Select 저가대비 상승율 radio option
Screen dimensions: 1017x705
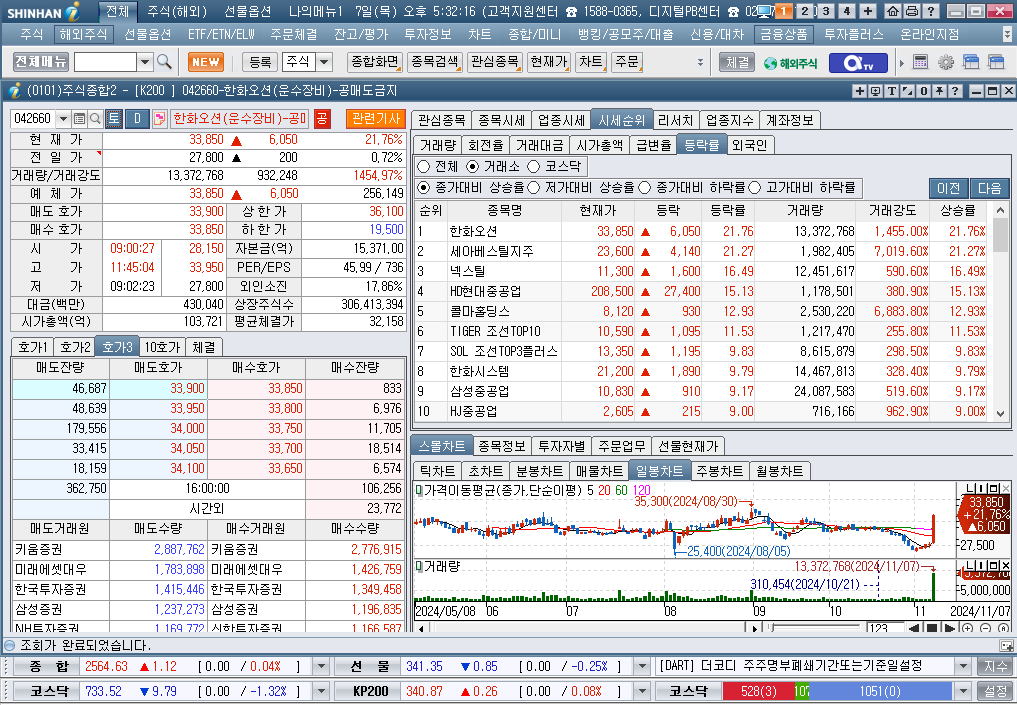(534, 187)
